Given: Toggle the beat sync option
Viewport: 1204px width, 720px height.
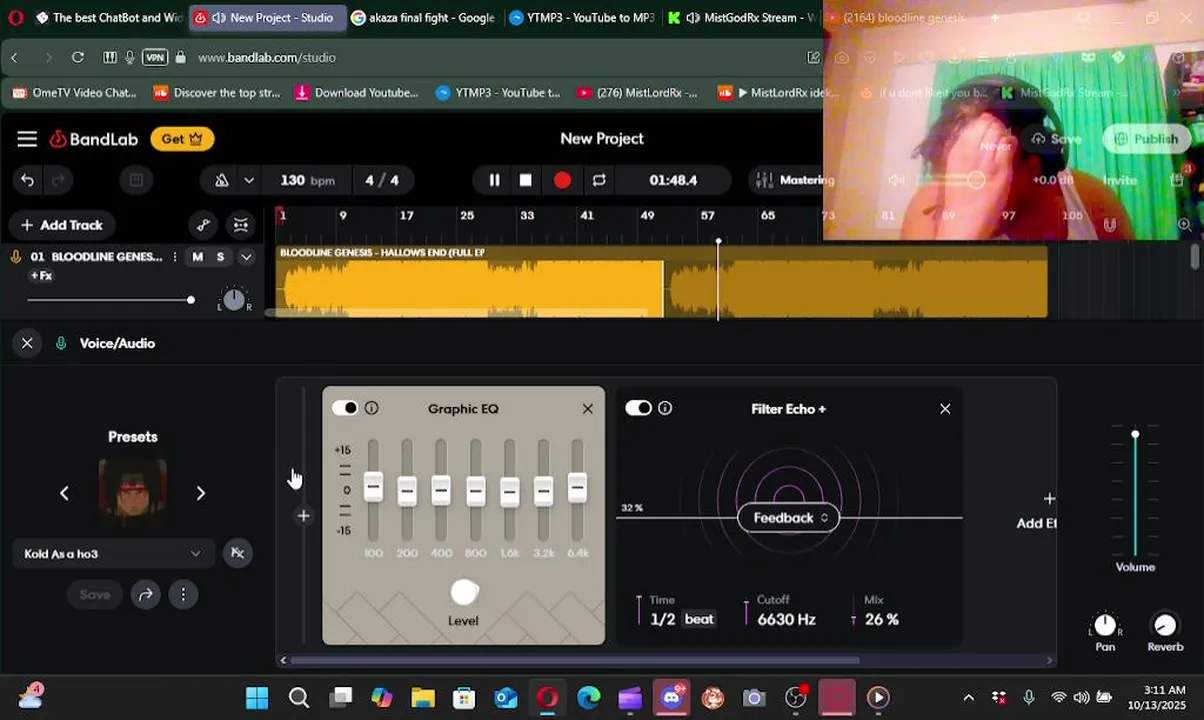Looking at the screenshot, I should [699, 620].
